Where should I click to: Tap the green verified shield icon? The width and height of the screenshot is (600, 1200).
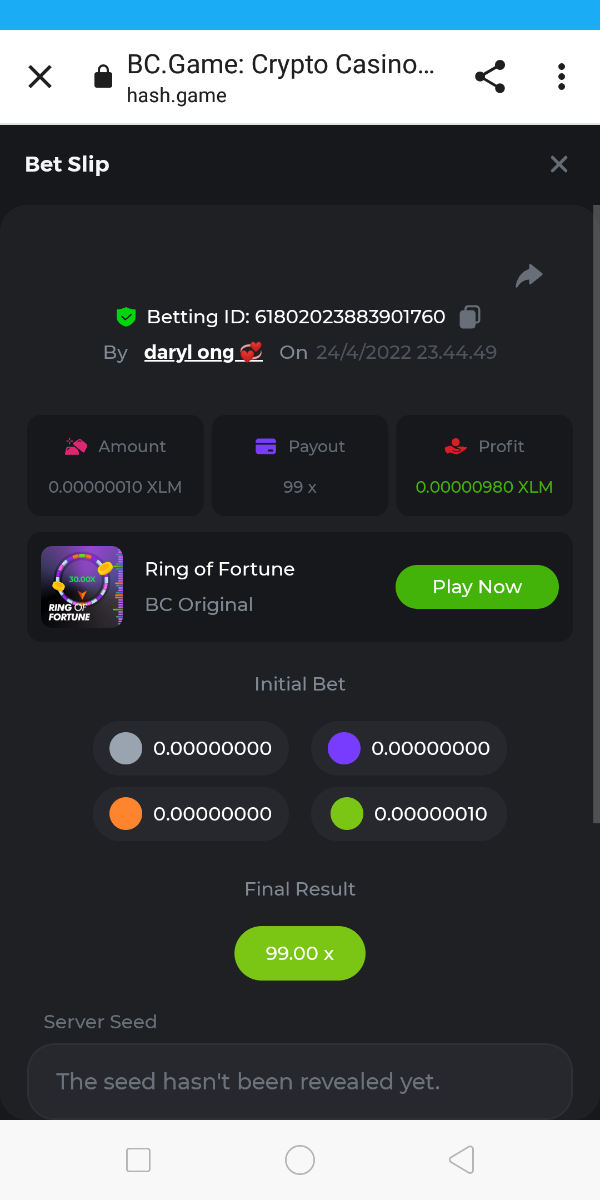(126, 317)
